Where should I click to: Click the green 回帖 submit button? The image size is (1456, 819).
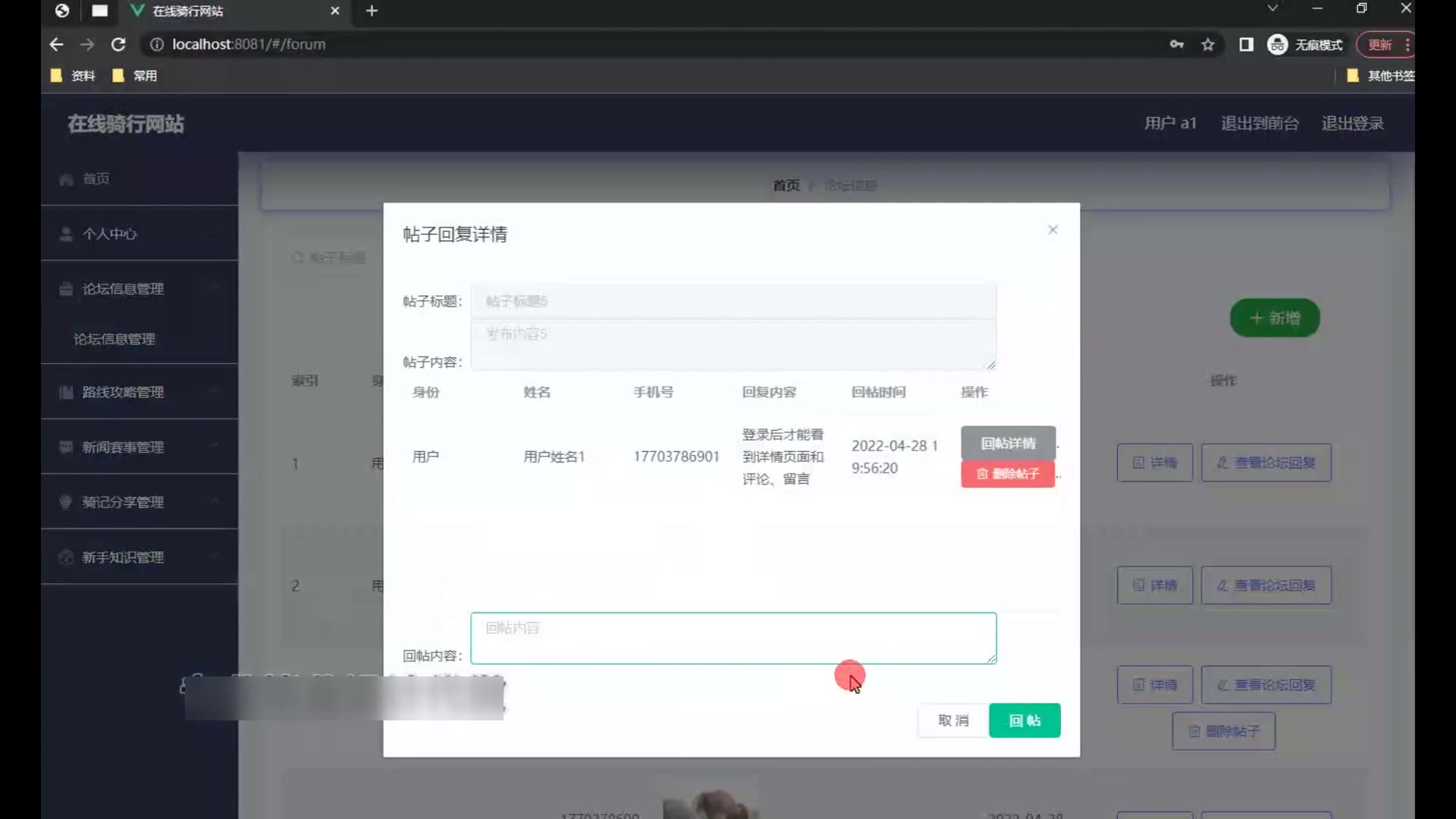pos(1024,720)
